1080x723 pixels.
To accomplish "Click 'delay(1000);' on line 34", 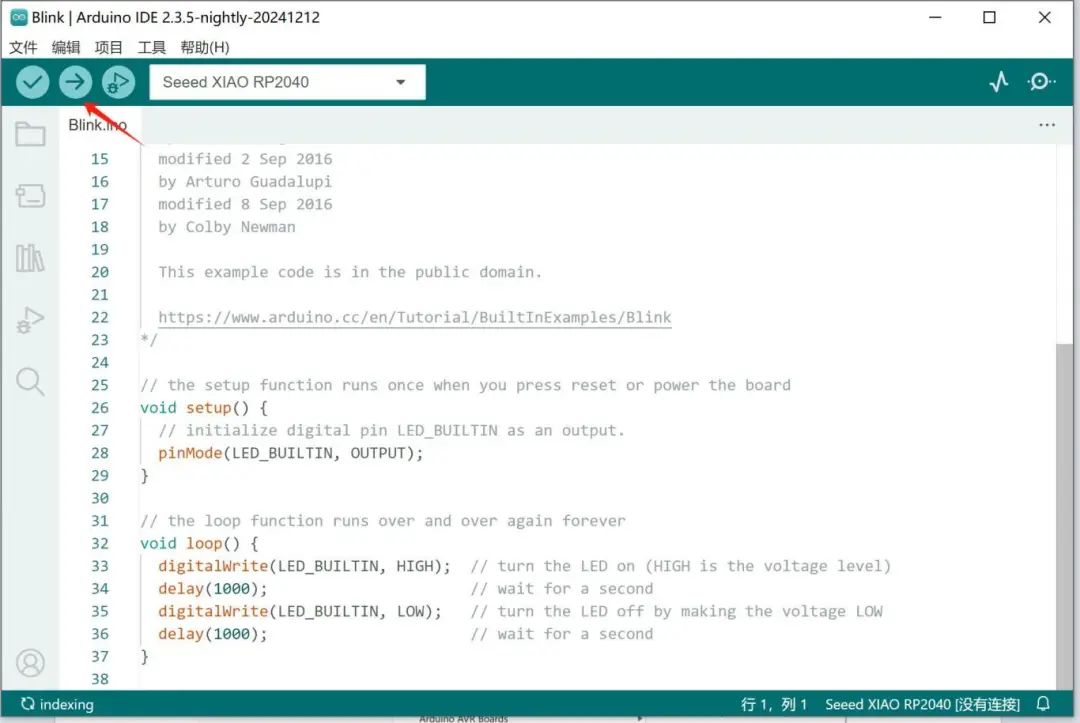I will (213, 589).
